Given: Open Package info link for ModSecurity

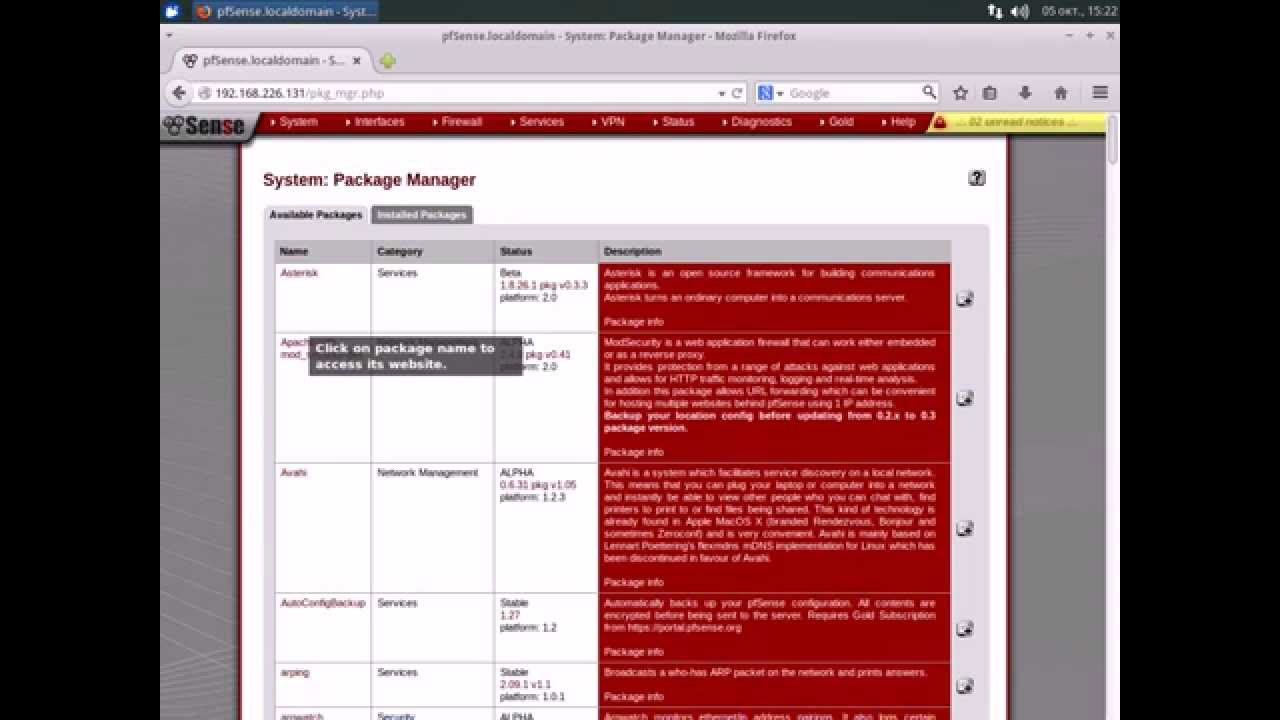Looking at the screenshot, I should [634, 452].
